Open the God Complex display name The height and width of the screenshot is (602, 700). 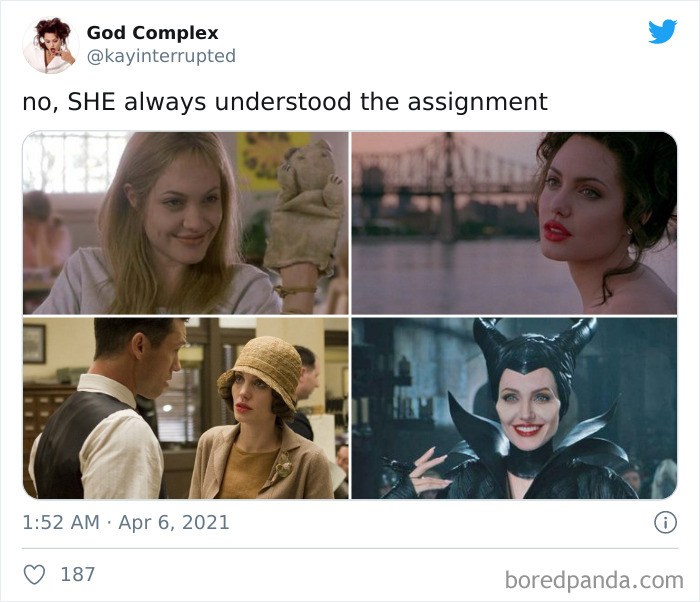click(x=152, y=33)
